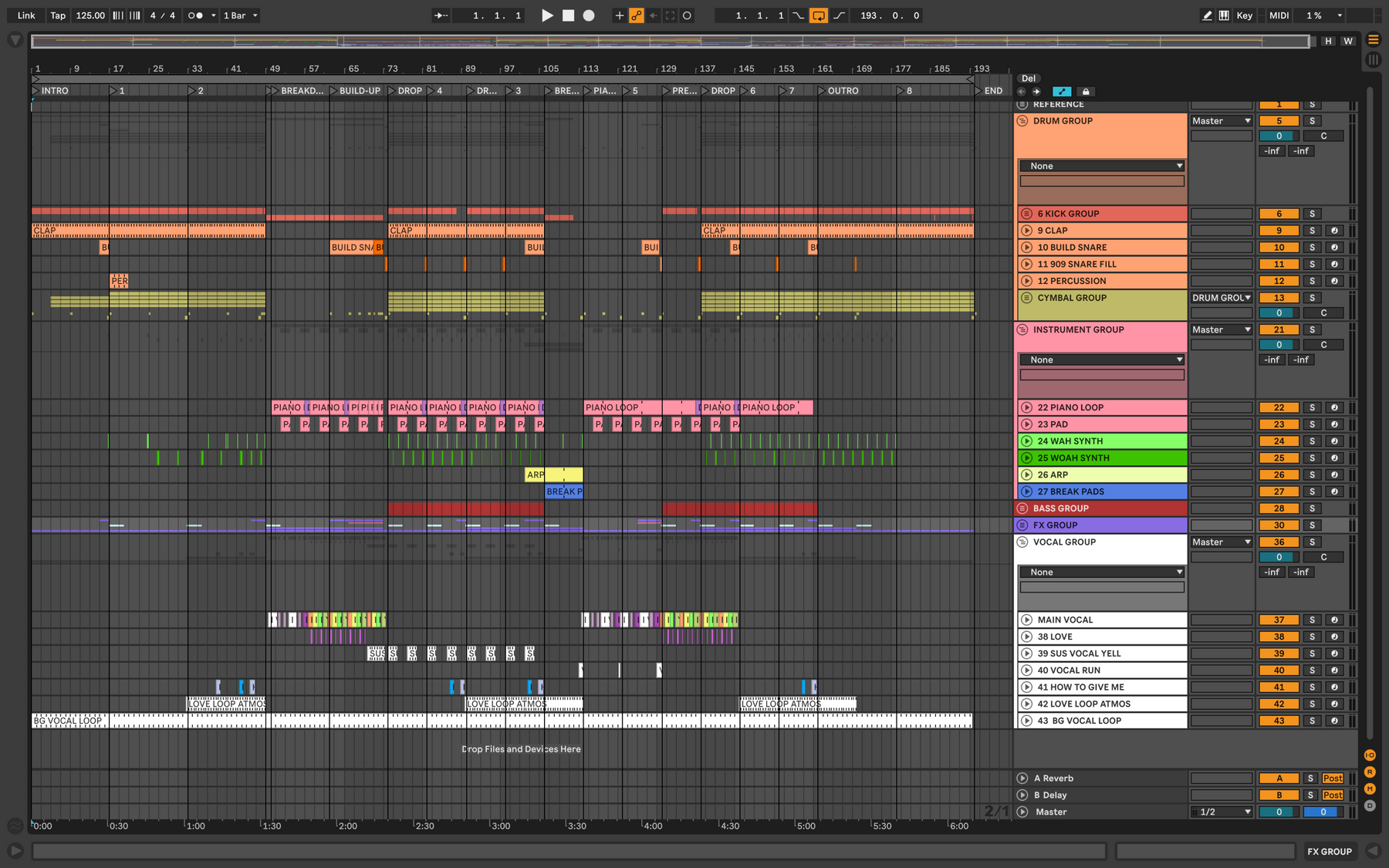The width and height of the screenshot is (1389, 868).
Task: Solo the 22 PIANO LOOP track
Action: pos(1312,407)
